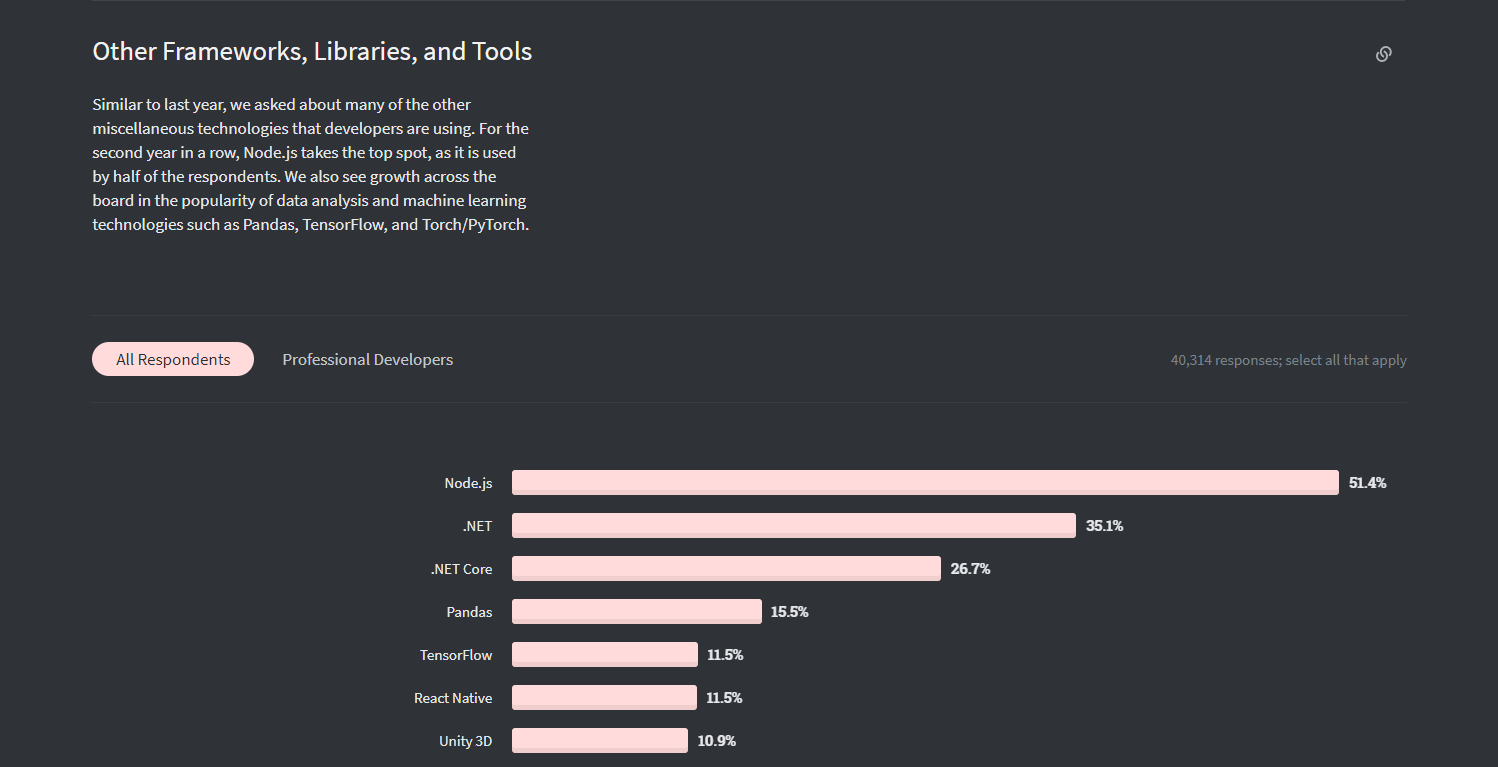The image size is (1498, 767).
Task: Click the .NET bar in the chart
Action: coord(794,525)
